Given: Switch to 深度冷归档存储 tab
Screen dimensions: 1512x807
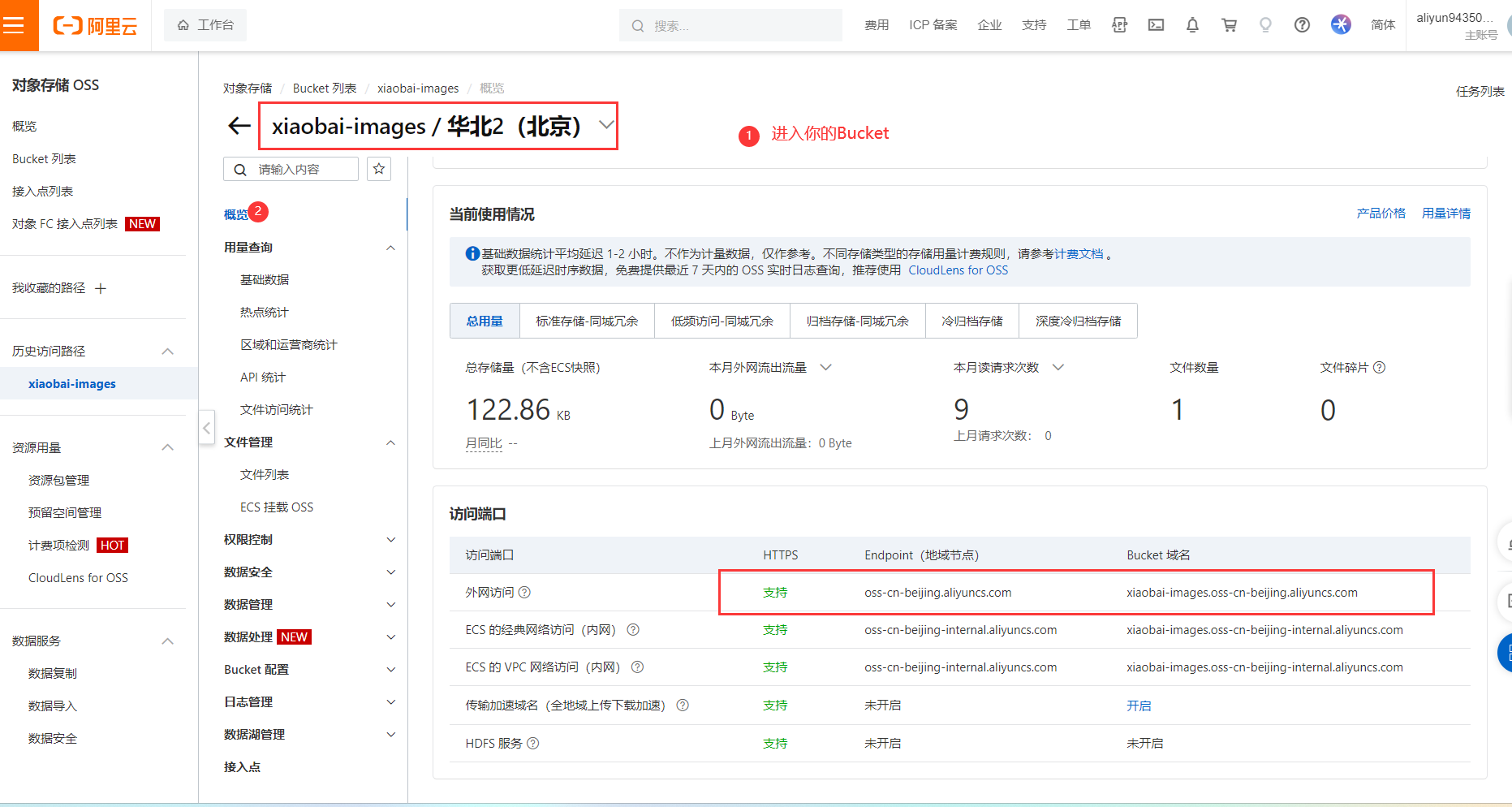Looking at the screenshot, I should (x=1078, y=321).
